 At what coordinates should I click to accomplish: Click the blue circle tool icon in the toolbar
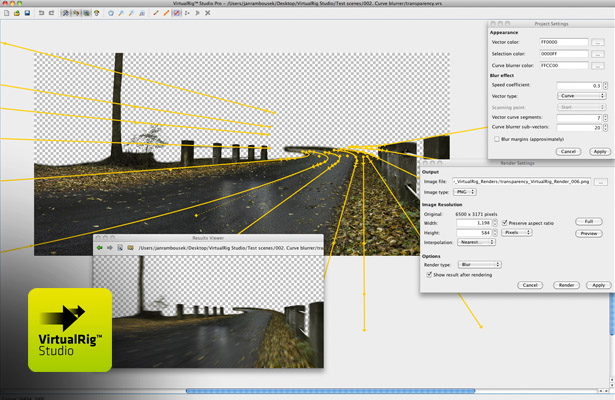point(111,13)
